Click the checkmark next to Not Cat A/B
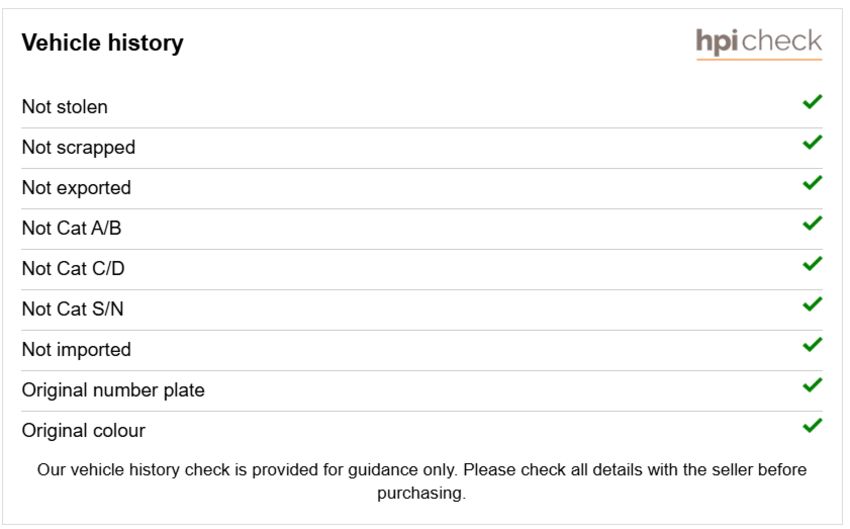Image resolution: width=850 pixels, height=529 pixels. (x=813, y=223)
